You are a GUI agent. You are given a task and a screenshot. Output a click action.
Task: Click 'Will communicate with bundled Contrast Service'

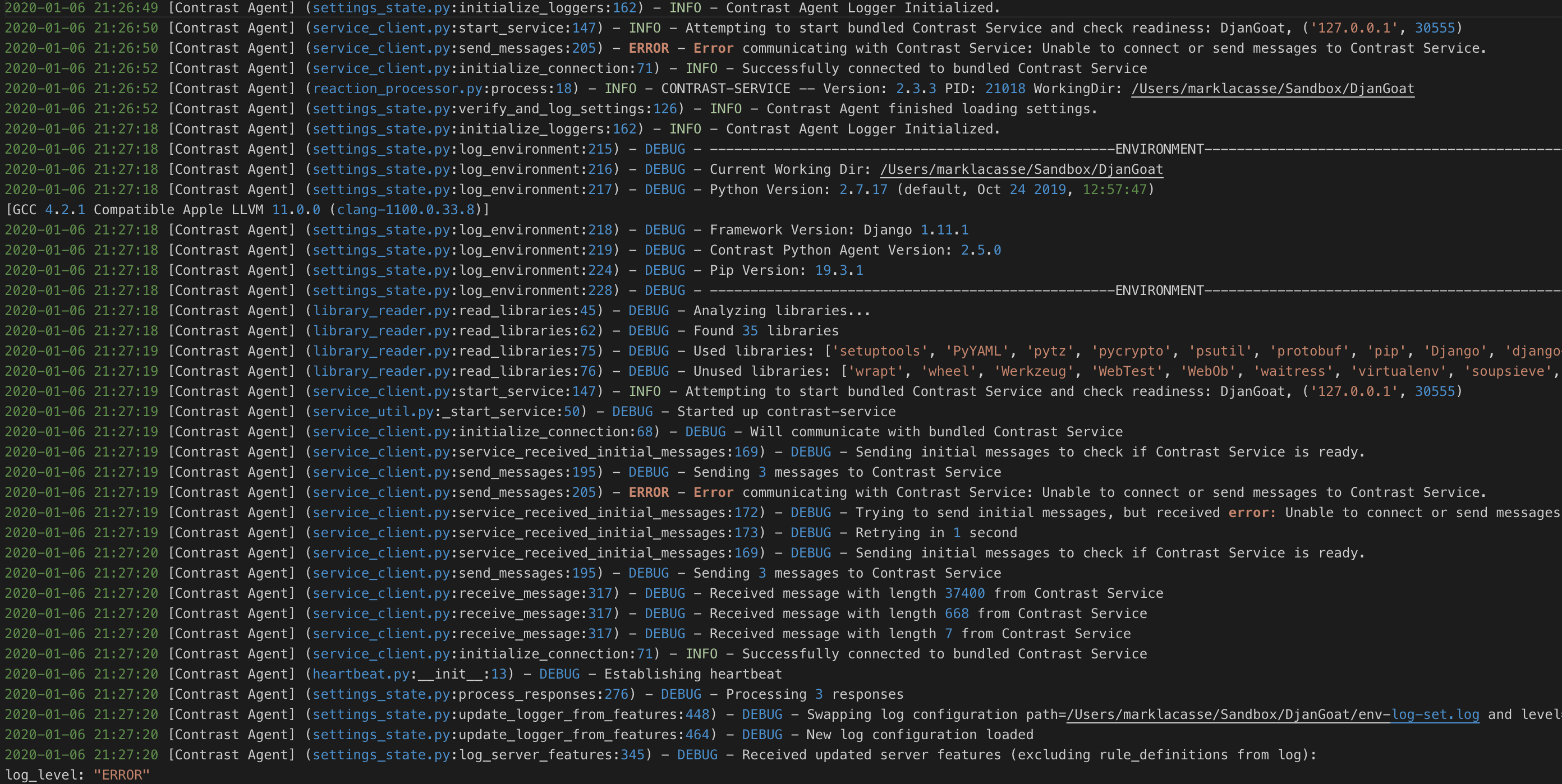[936, 431]
